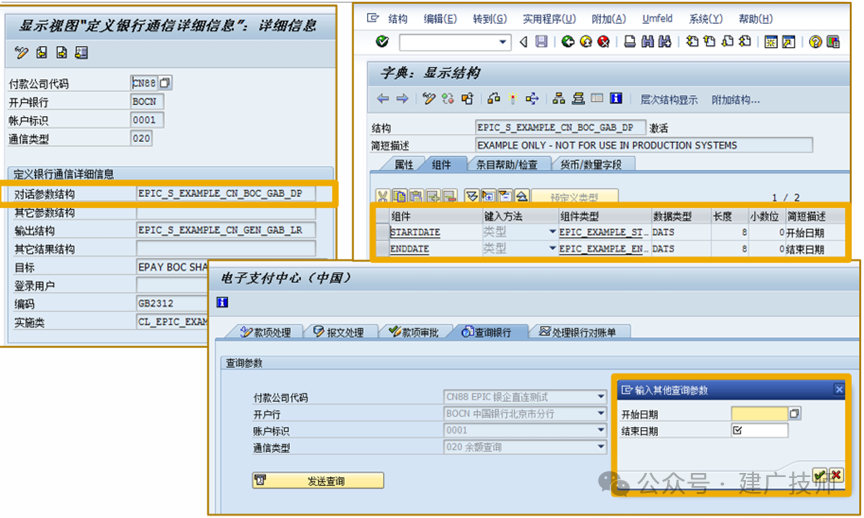The image size is (864, 518).
Task: Confirm the query parameters dialog with green check
Action: (819, 475)
